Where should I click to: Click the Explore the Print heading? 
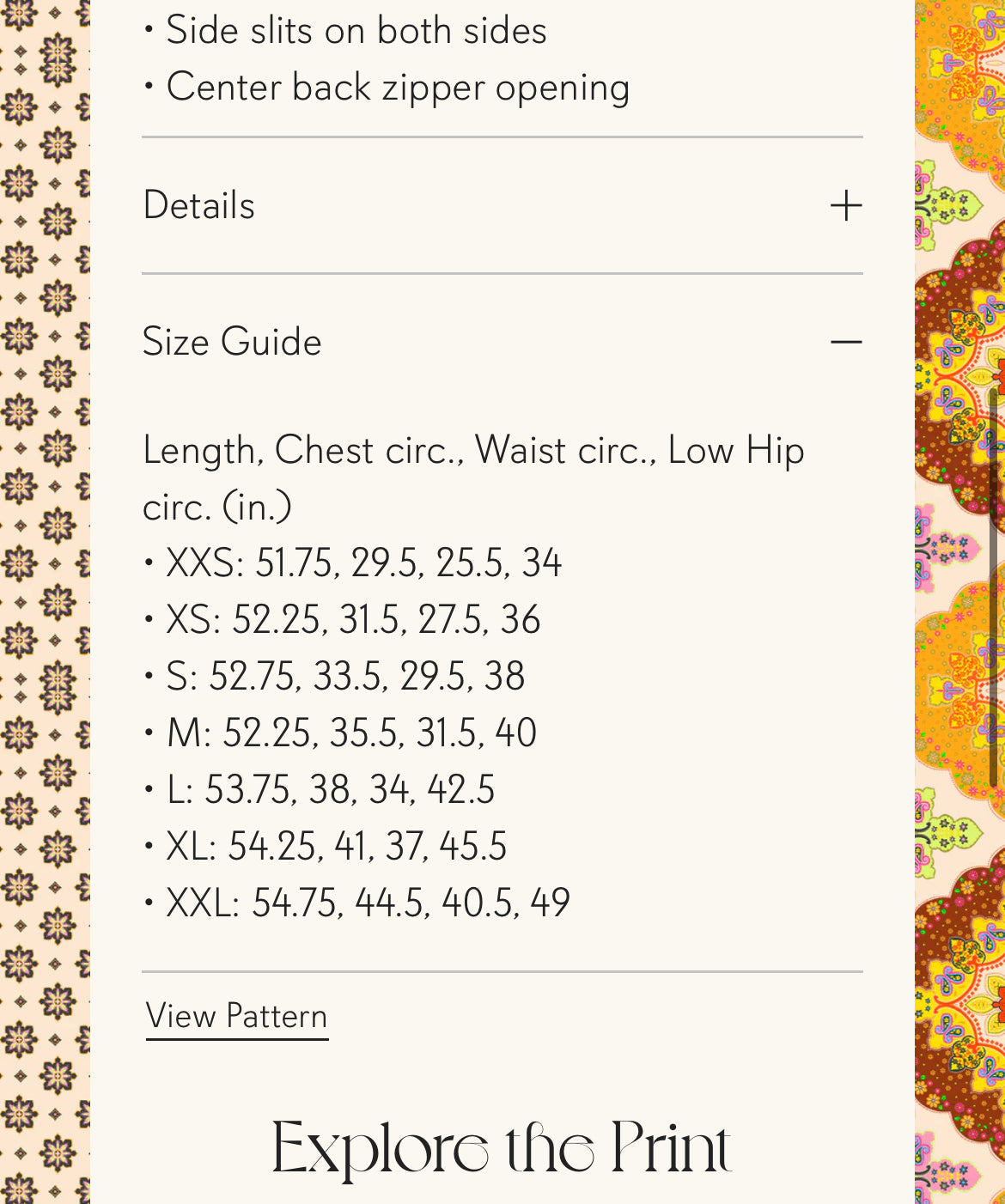point(502,1147)
